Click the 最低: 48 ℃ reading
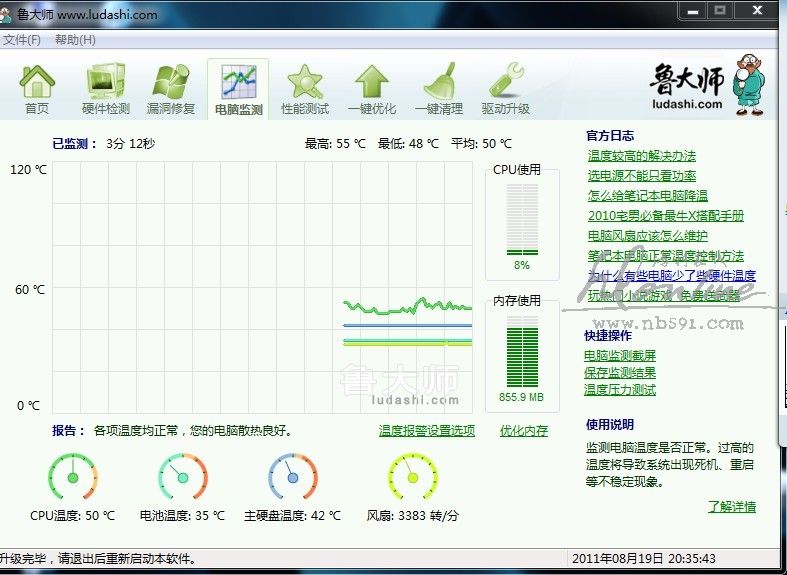This screenshot has height=575, width=787. [408, 143]
